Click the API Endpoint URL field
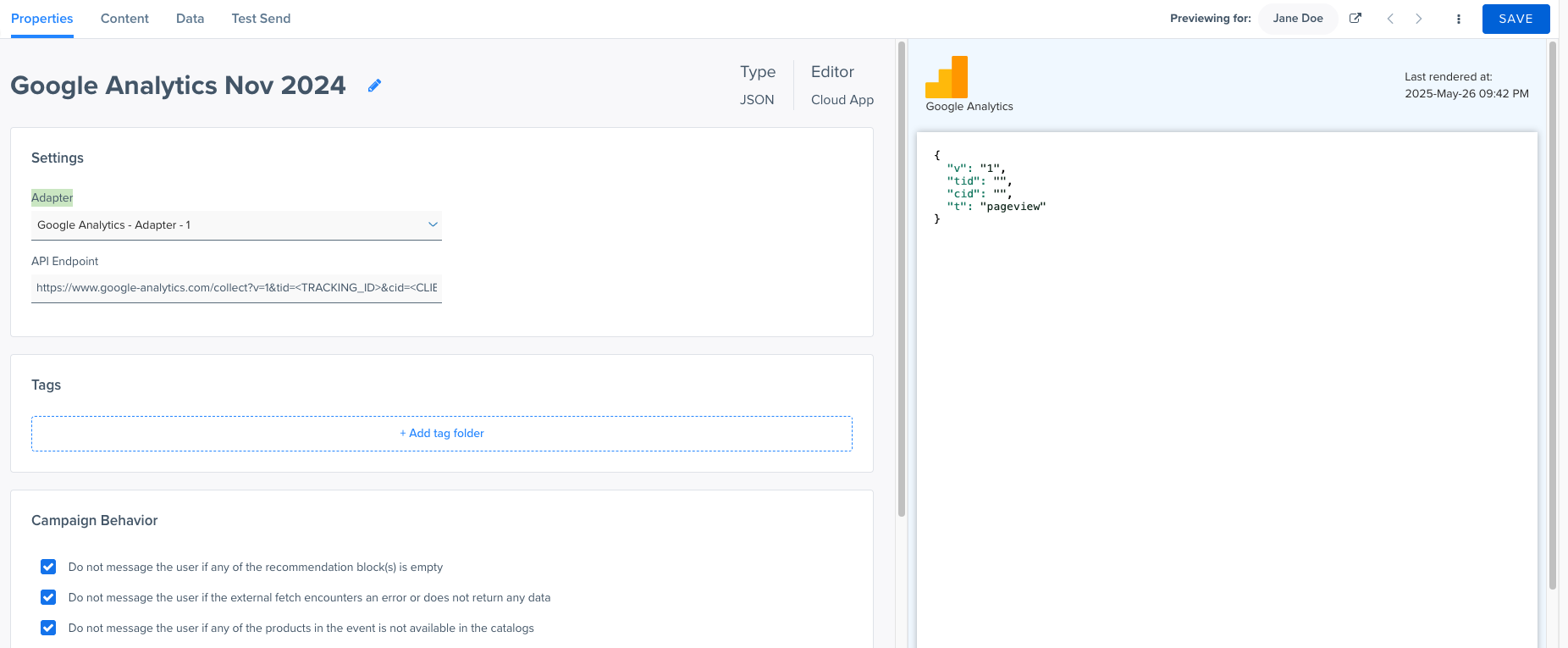Screen dimensions: 1568x648 pyautogui.click(x=236, y=288)
